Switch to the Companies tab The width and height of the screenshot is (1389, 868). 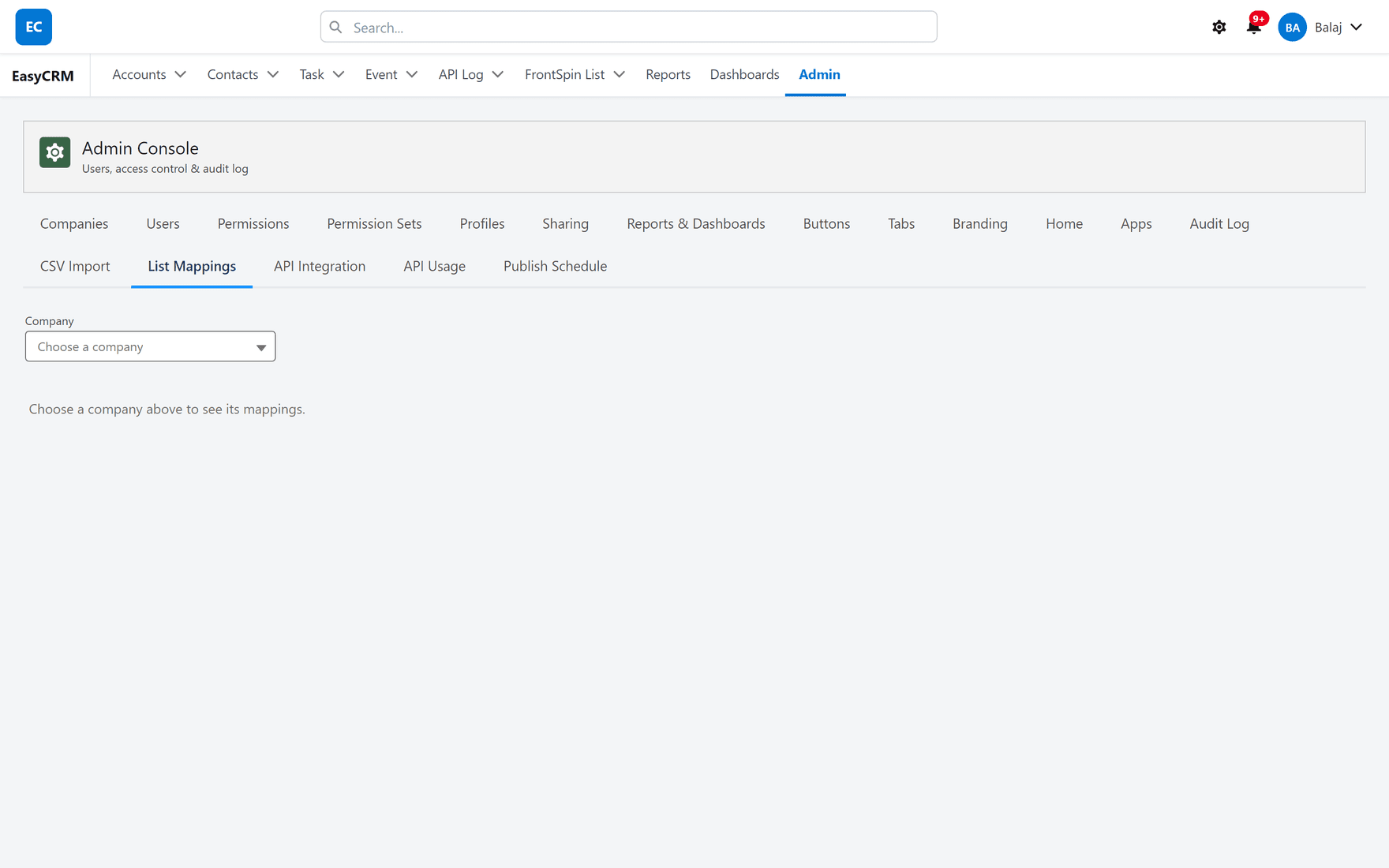pyautogui.click(x=74, y=223)
